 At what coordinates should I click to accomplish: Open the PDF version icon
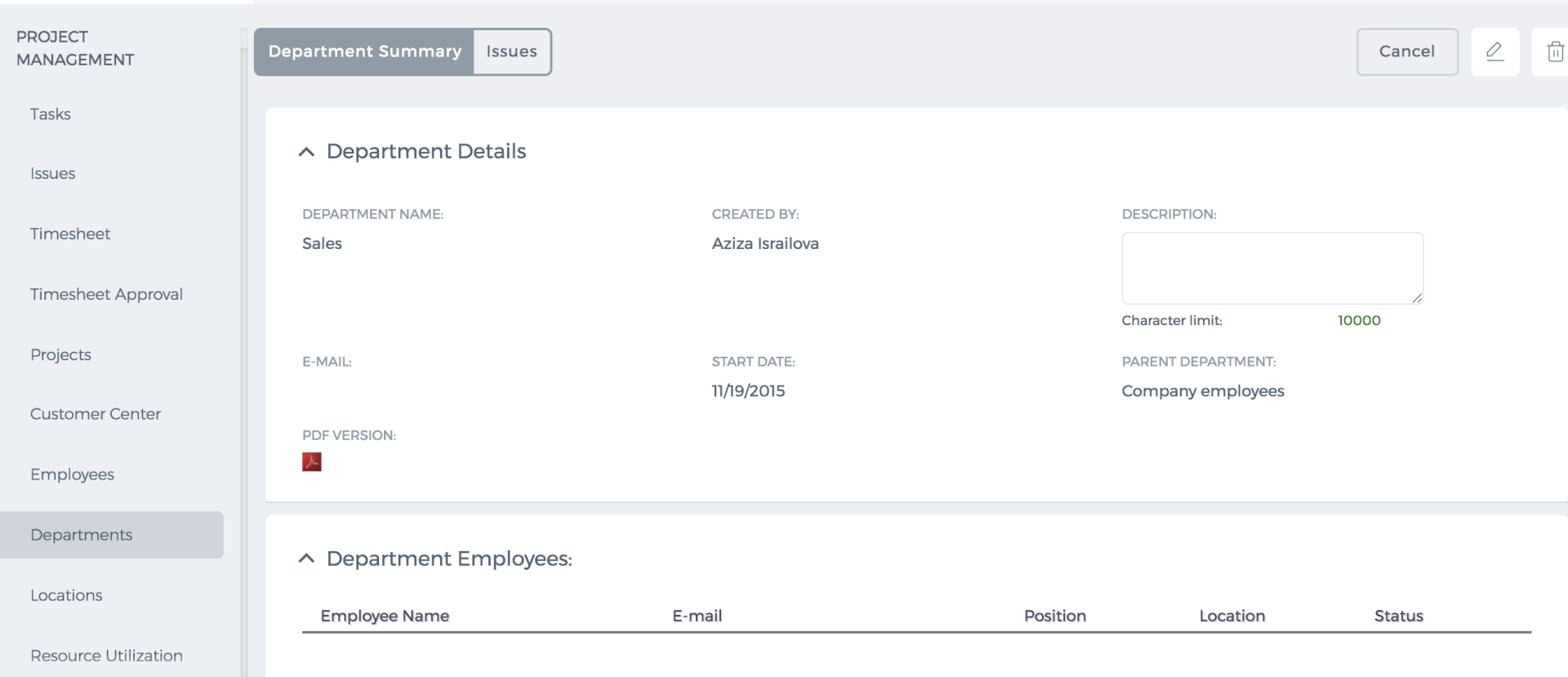(312, 462)
